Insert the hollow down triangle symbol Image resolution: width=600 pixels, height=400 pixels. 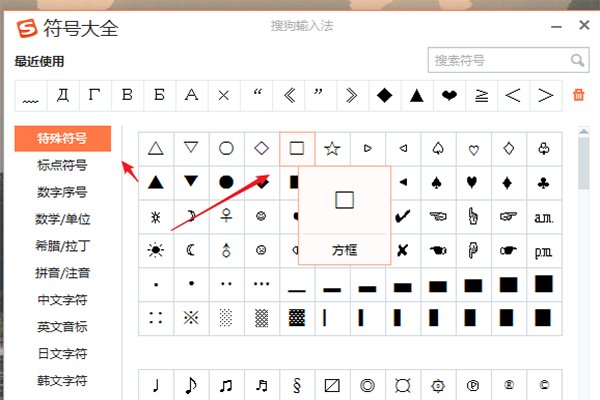191,149
